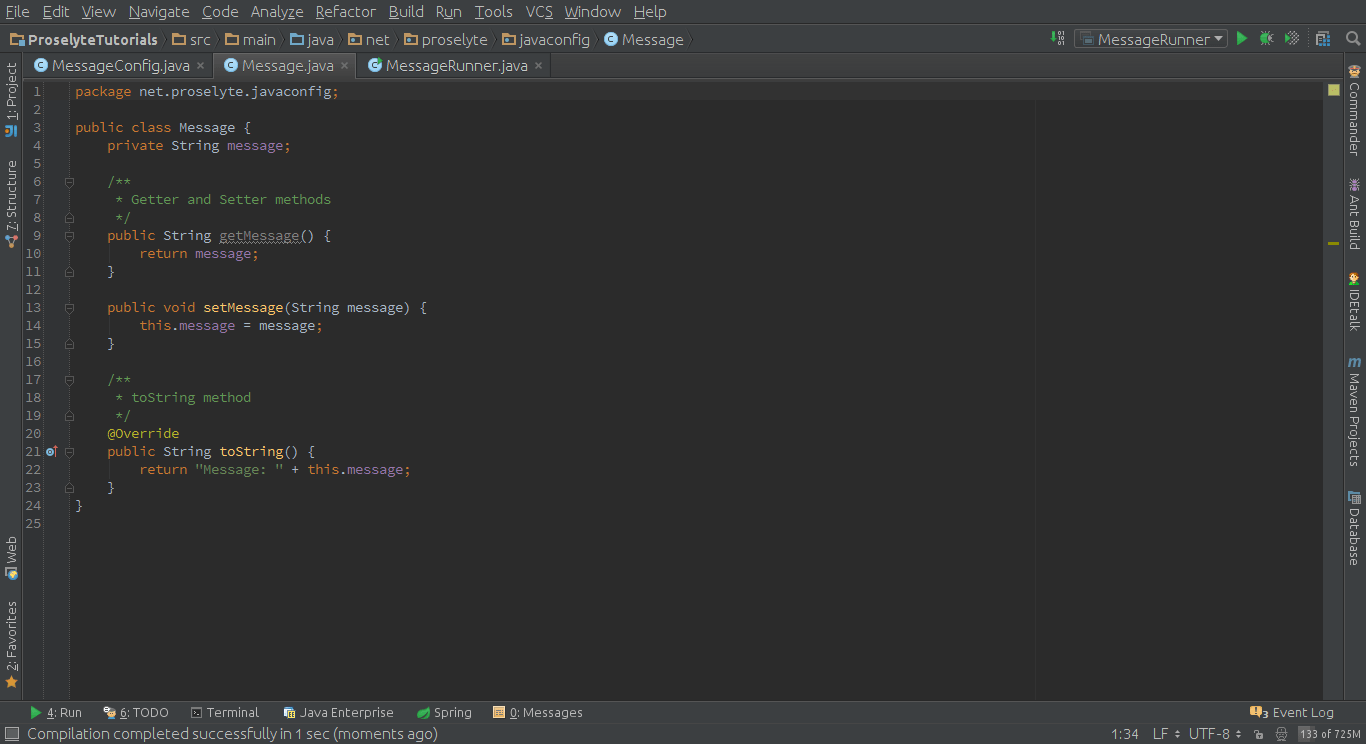Open the Refactor menu
1366x744 pixels.
coord(345,12)
